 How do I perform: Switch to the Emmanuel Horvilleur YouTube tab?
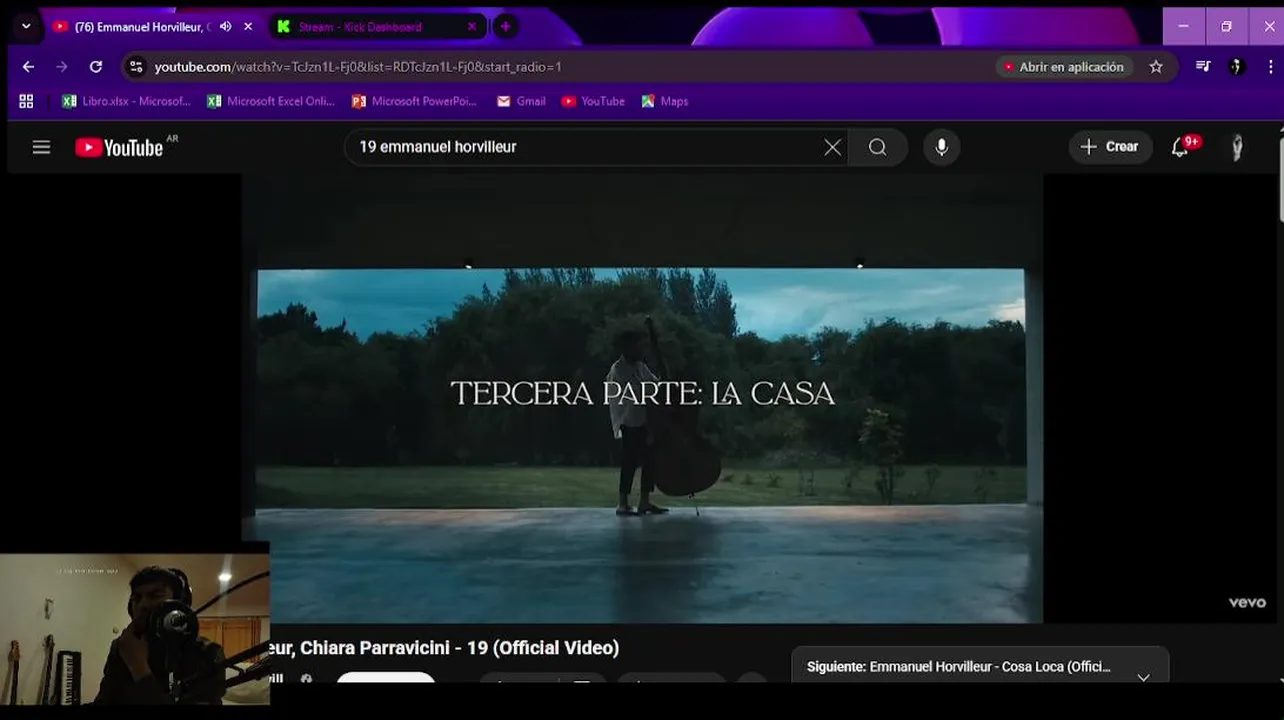pyautogui.click(x=142, y=27)
